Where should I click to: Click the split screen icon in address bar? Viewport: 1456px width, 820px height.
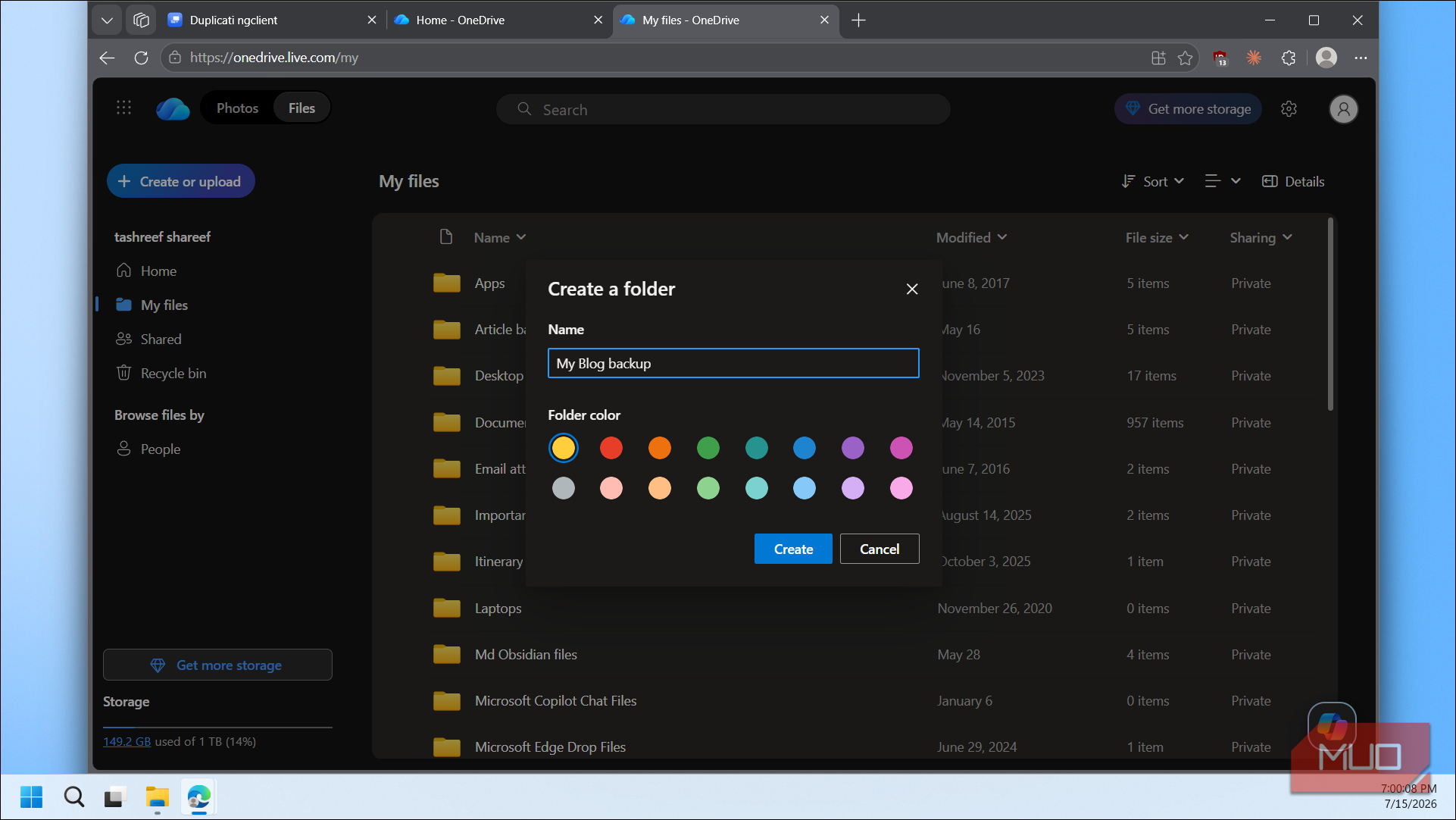tap(1158, 58)
